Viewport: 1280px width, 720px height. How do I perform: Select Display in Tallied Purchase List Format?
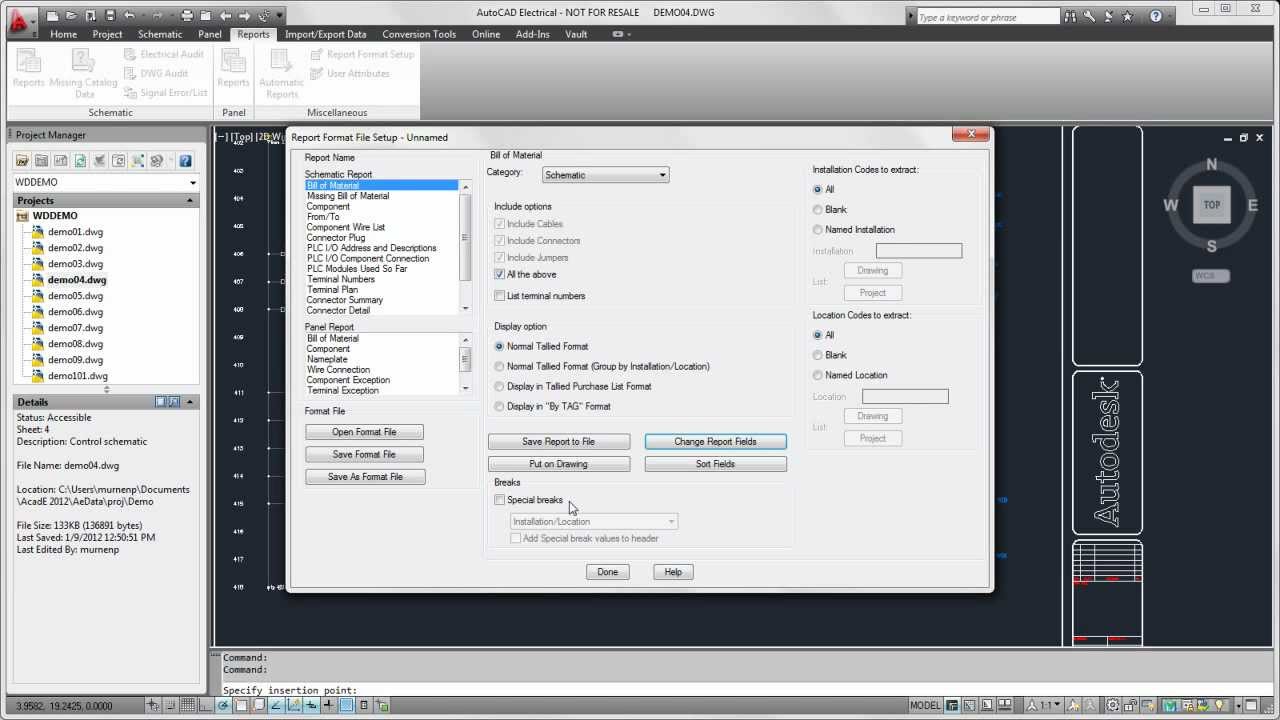[x=500, y=386]
